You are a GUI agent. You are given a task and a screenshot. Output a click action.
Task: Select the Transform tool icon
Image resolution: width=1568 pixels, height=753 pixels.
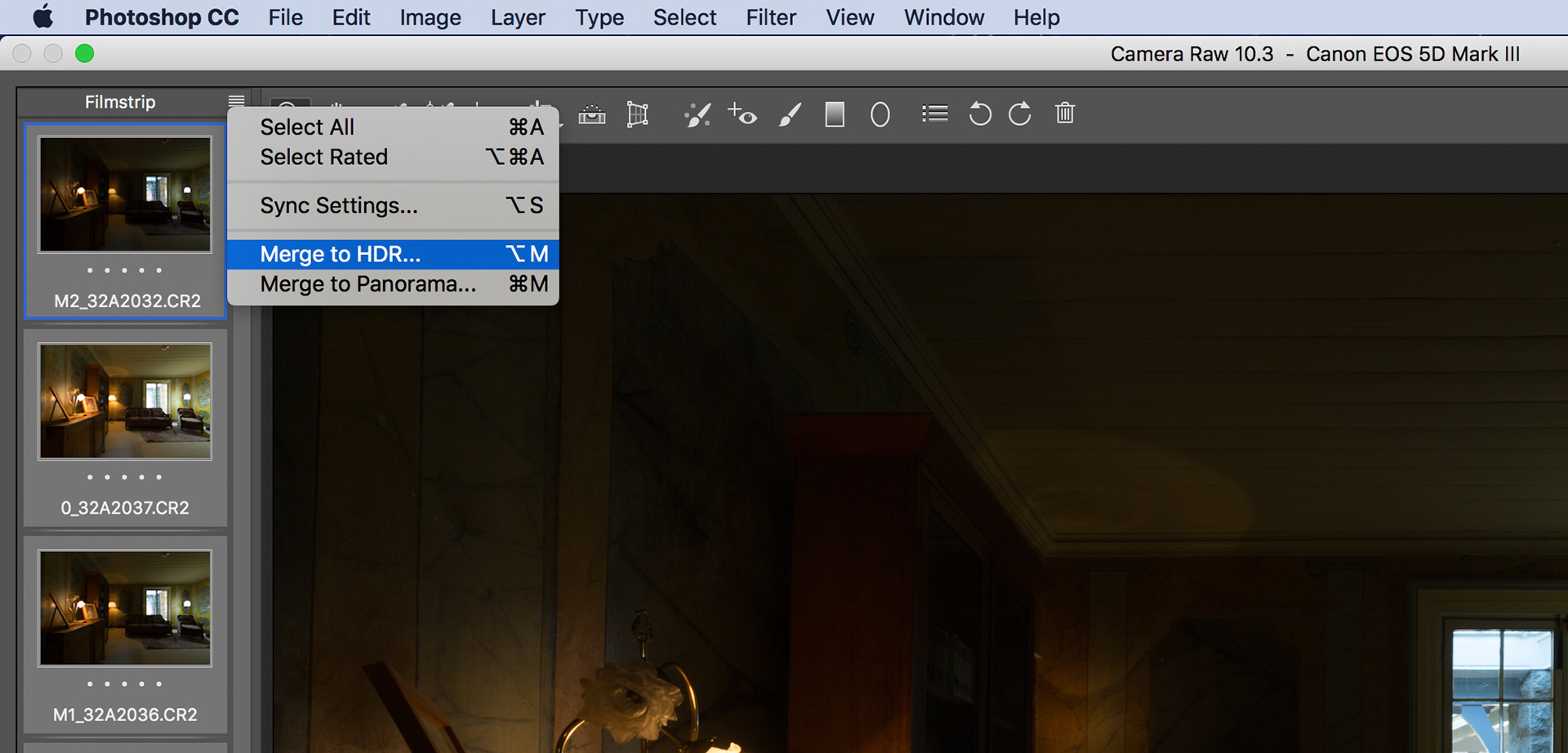(x=638, y=114)
